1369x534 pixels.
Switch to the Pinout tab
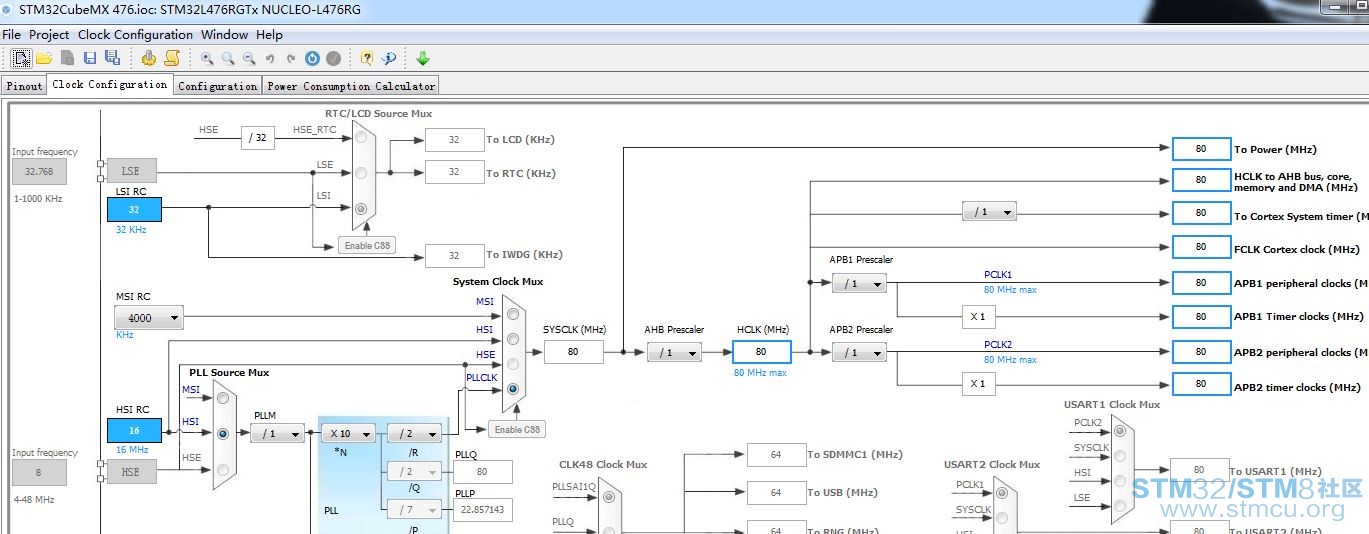tap(24, 86)
